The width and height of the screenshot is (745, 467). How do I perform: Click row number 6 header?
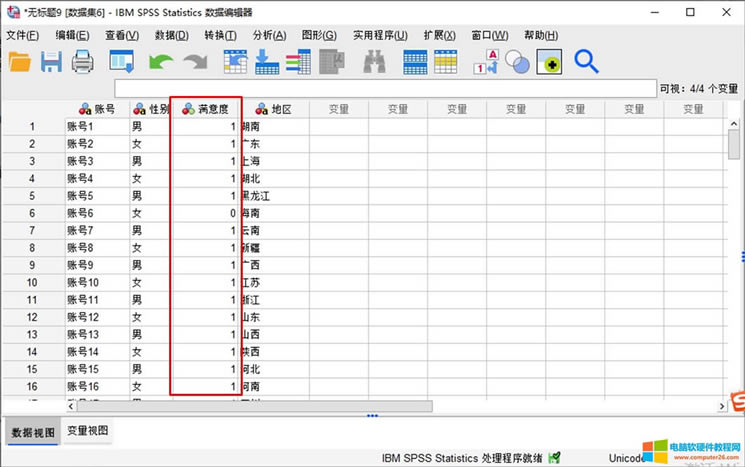coord(31,213)
